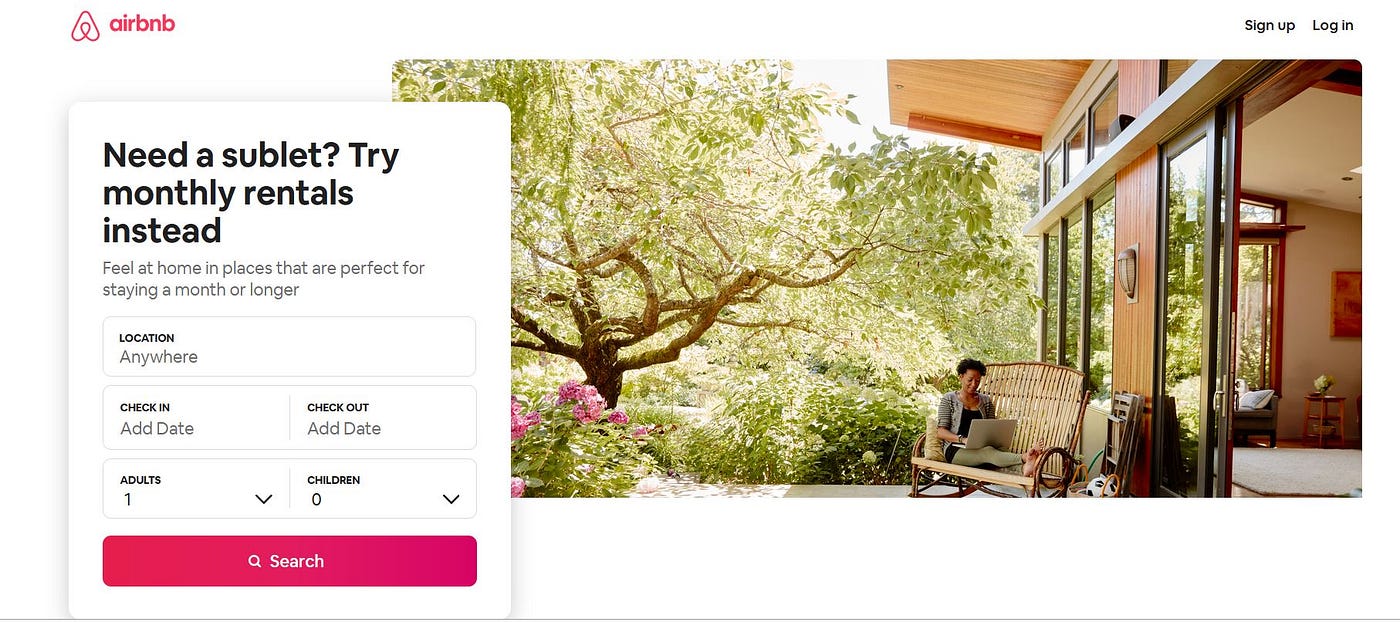
Task: Click the Airbnb Bélo logo icon
Action: click(86, 26)
